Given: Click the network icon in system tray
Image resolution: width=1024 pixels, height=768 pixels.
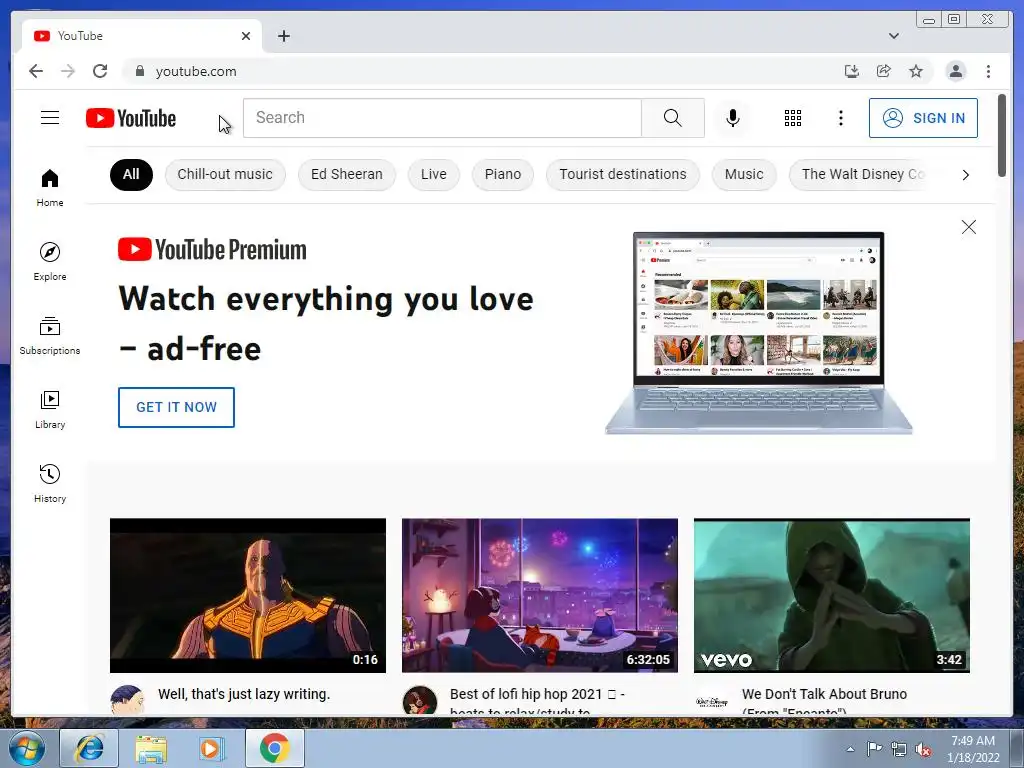Looking at the screenshot, I should coord(899,750).
